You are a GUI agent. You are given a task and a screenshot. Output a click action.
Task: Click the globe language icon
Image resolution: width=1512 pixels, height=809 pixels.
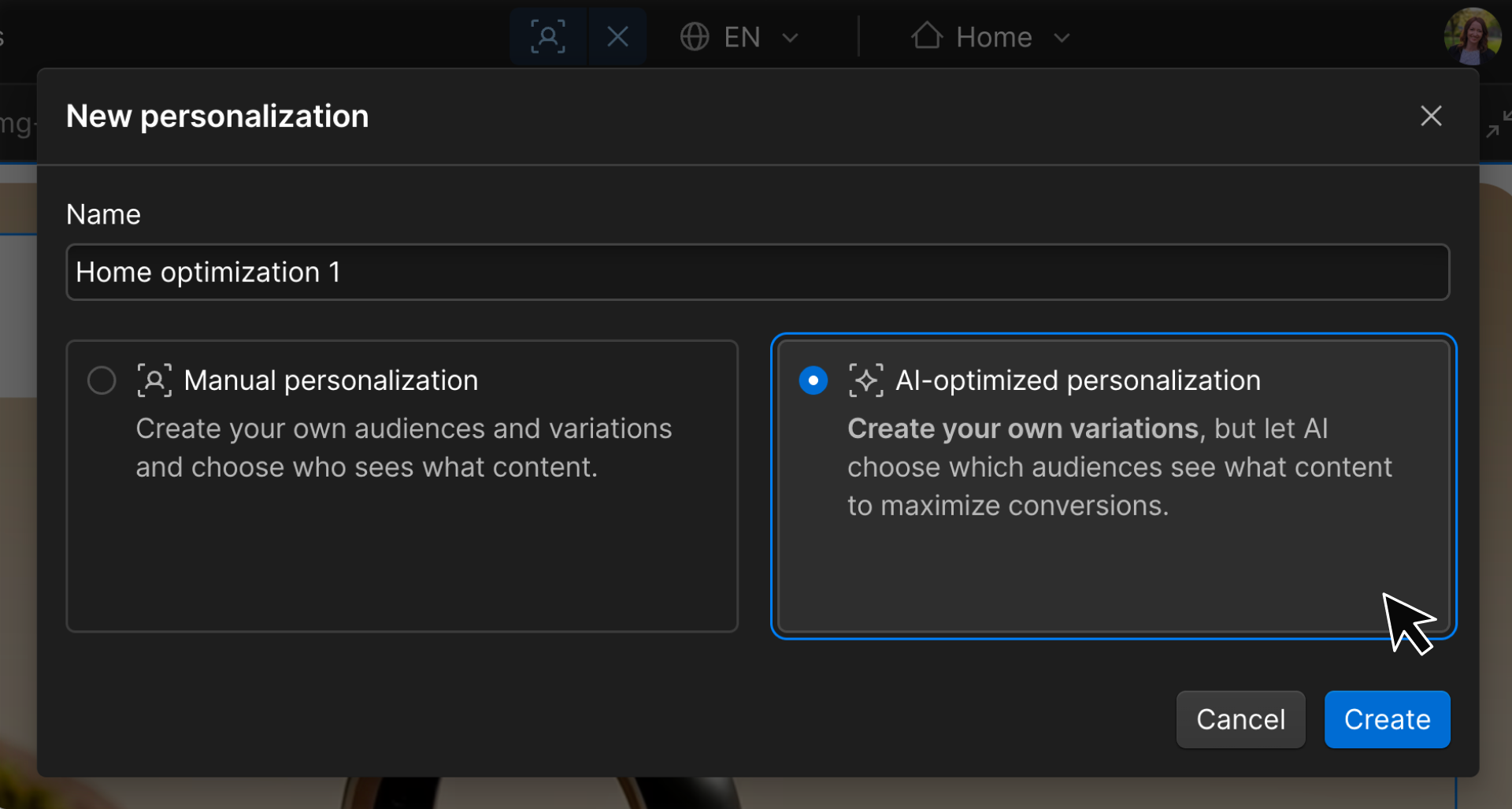pos(695,37)
